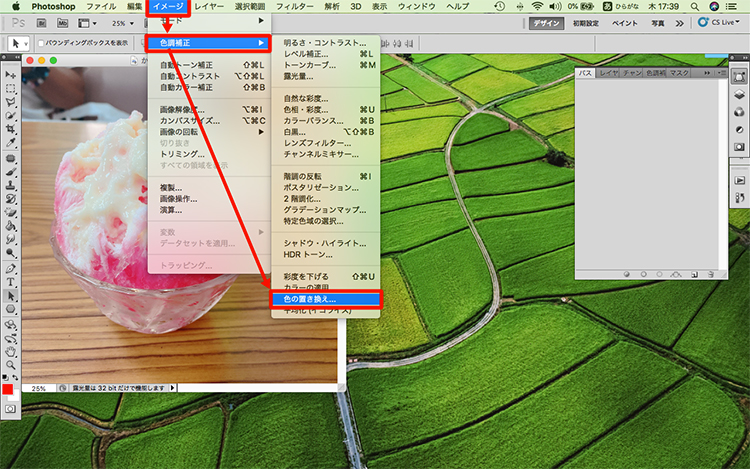Screen dimensions: 750x469
Task: Switch to the ペイント workspace
Action: tap(624, 22)
